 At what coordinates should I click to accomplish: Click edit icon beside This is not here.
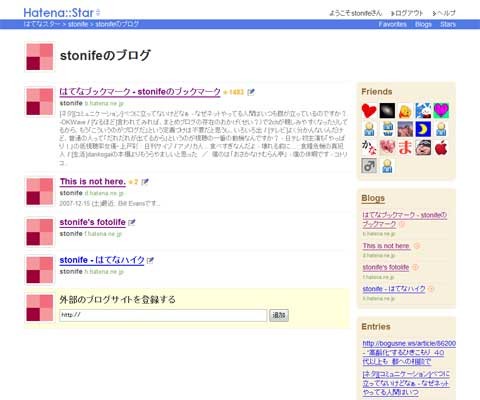(145, 182)
